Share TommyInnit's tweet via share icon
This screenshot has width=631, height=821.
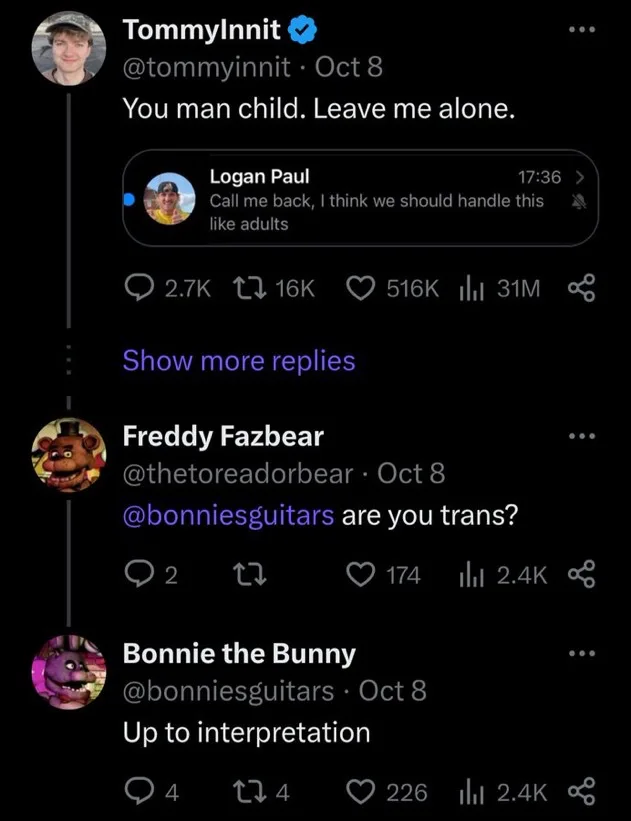point(581,289)
